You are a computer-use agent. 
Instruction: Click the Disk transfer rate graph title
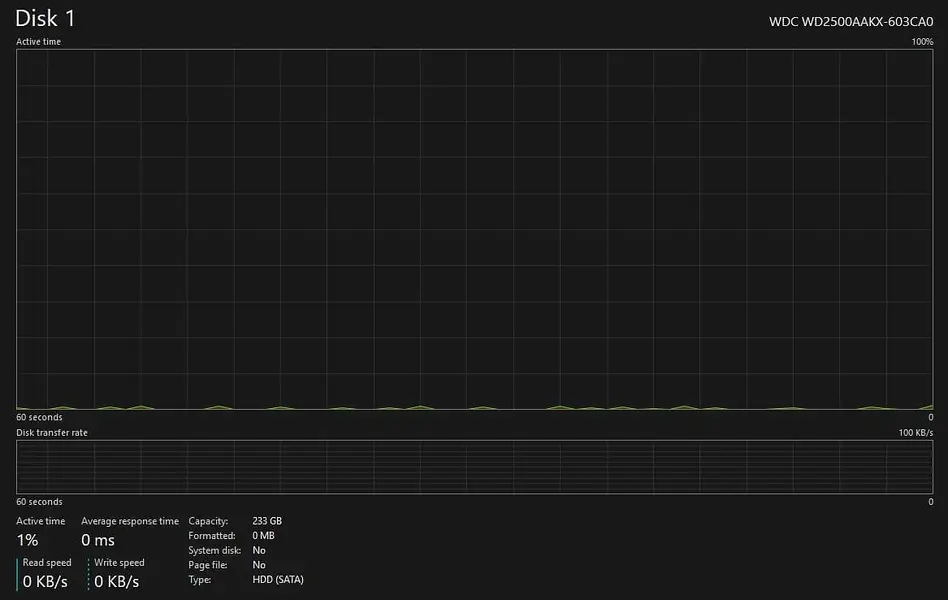(x=51, y=433)
